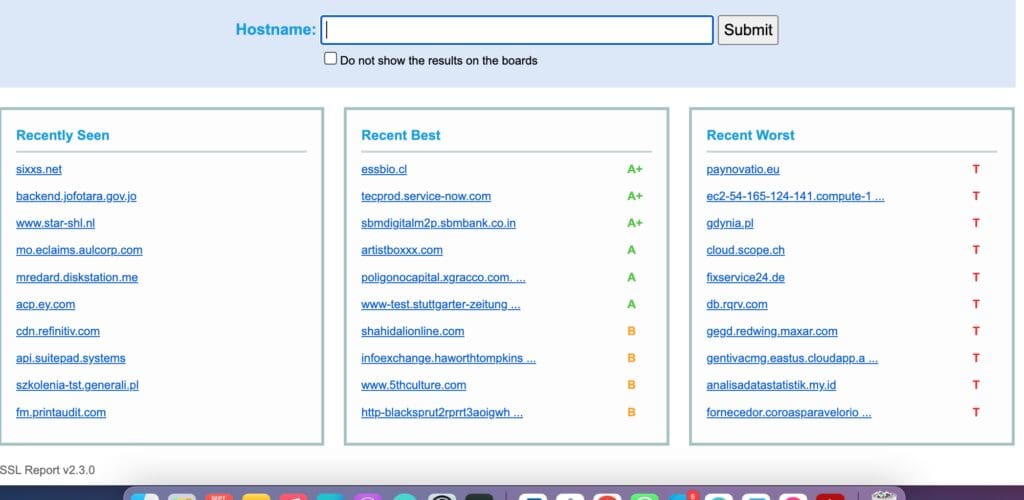1024x500 pixels.
Task: Open gdynia.pl link
Action: [730, 223]
